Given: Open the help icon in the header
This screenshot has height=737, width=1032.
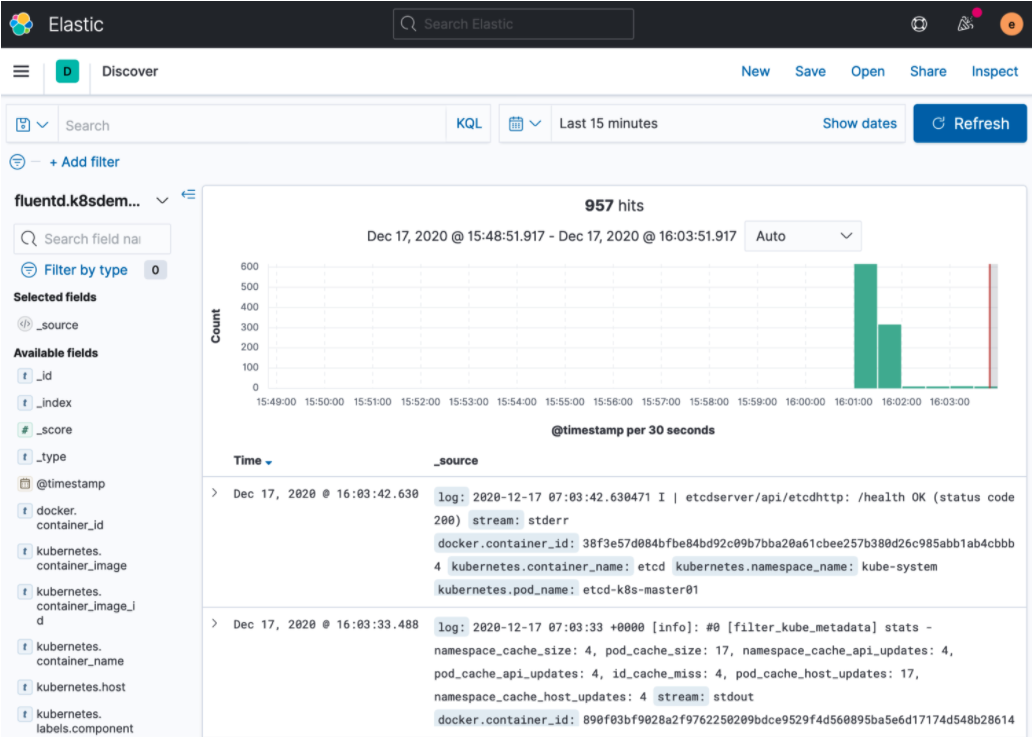Looking at the screenshot, I should (918, 23).
